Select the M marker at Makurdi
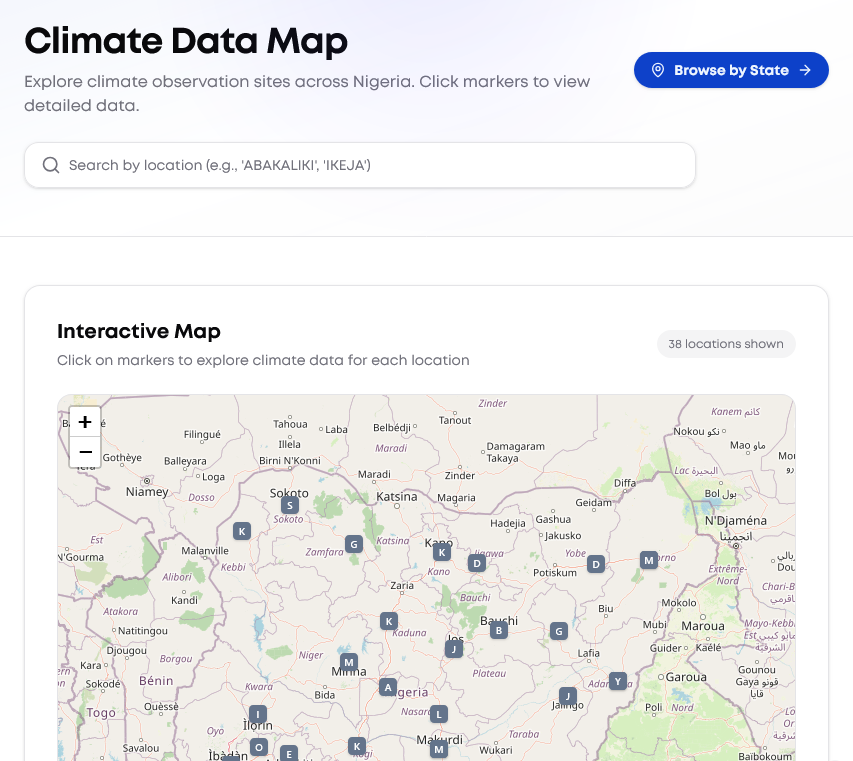Screen dimensions: 853x761 point(439,750)
